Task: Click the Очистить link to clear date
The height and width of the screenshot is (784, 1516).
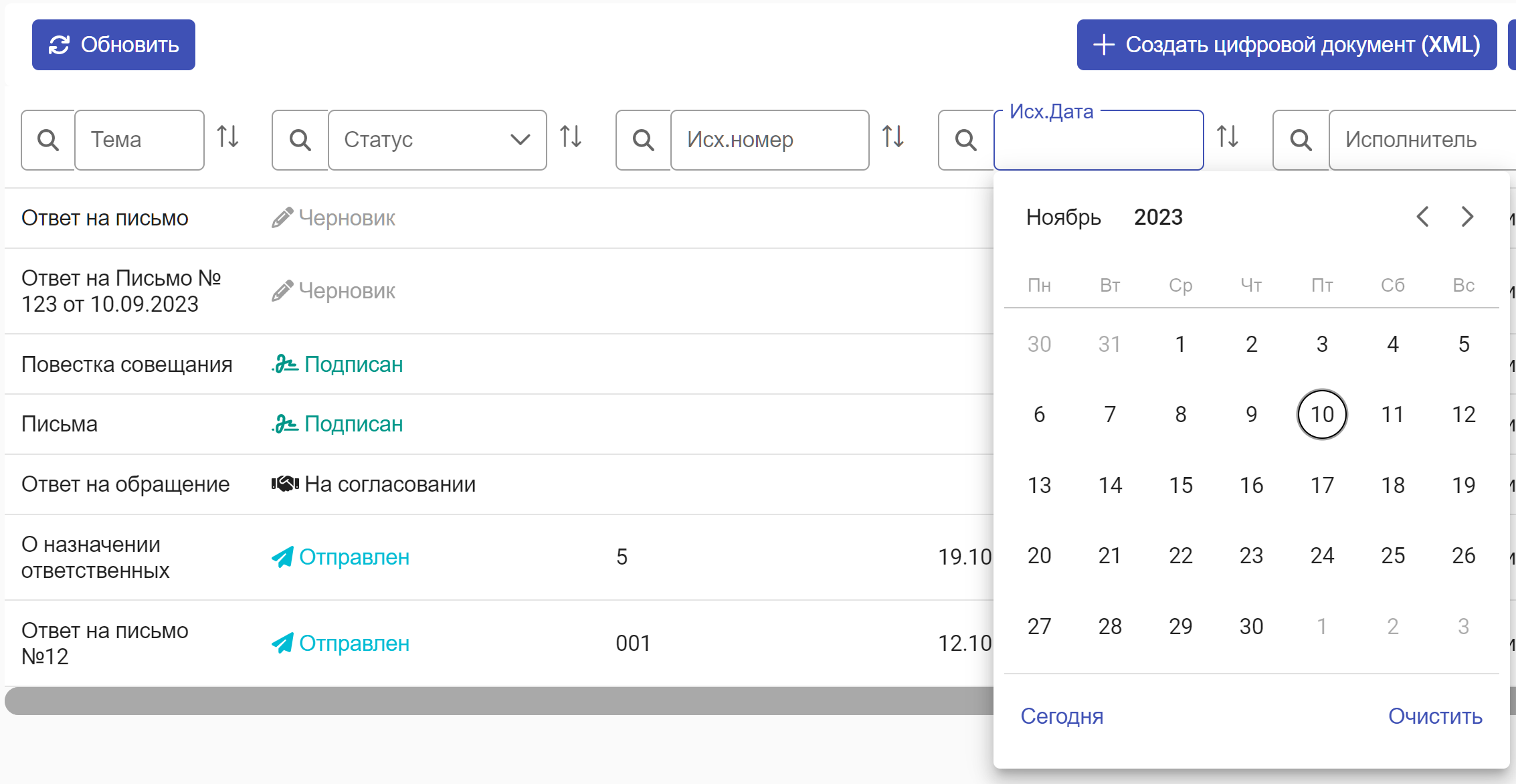Action: click(1436, 716)
